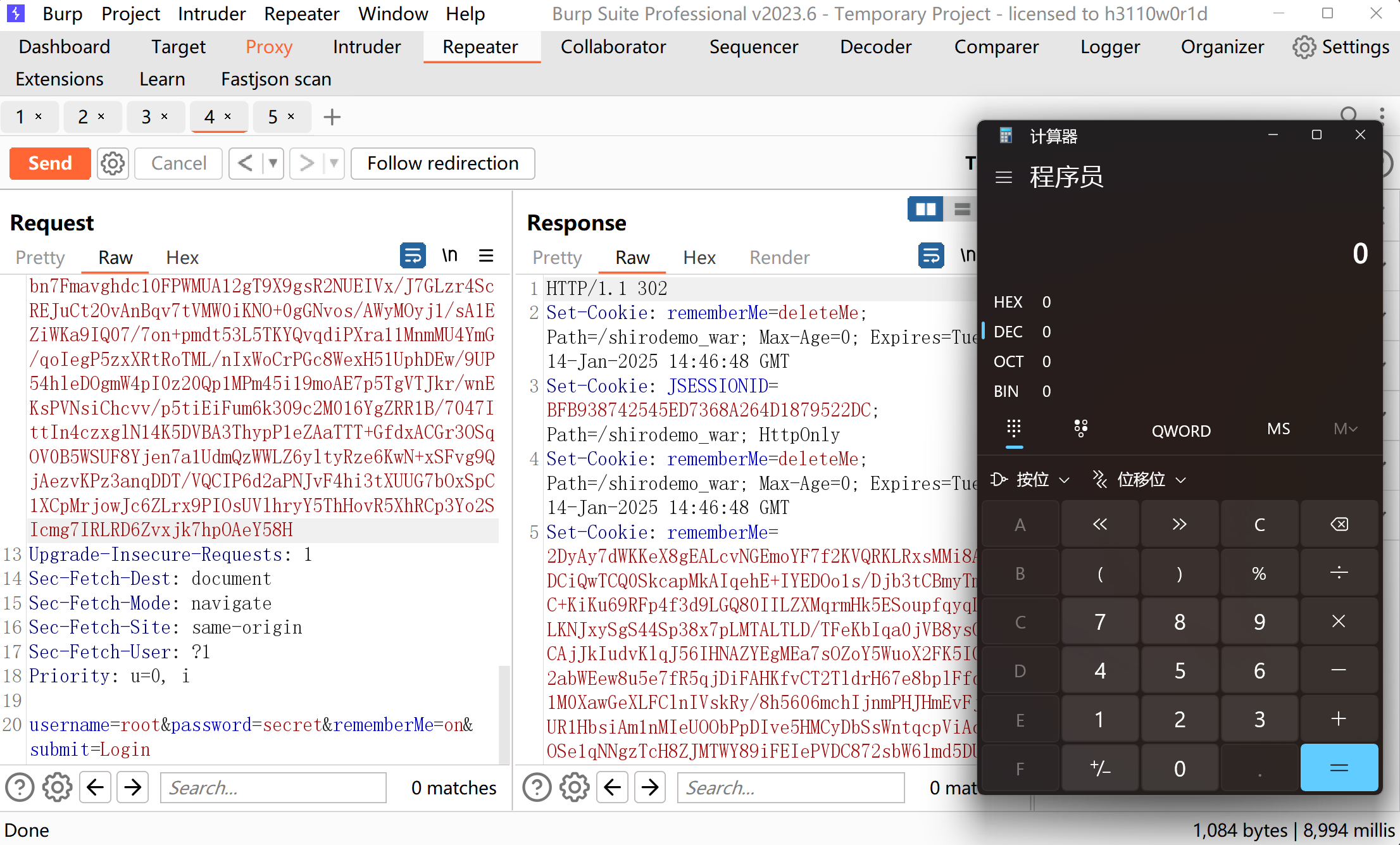
Task: Click digit 7 key in Calculator
Action: pyautogui.click(x=1100, y=622)
